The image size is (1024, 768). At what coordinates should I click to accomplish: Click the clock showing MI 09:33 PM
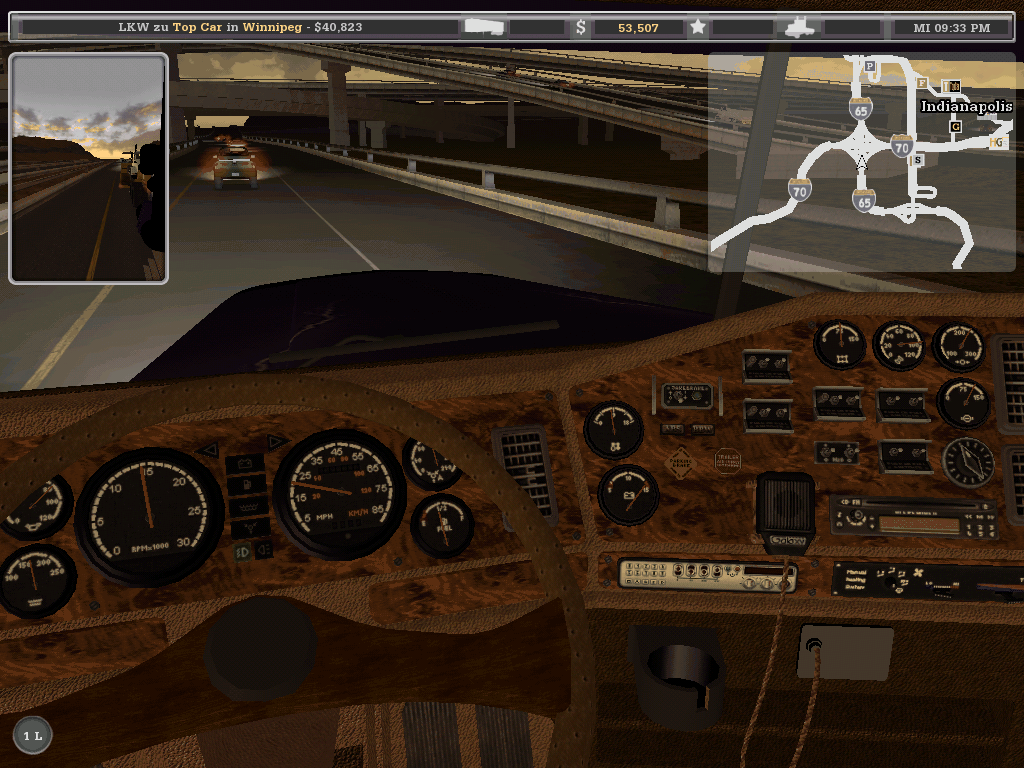(x=951, y=27)
